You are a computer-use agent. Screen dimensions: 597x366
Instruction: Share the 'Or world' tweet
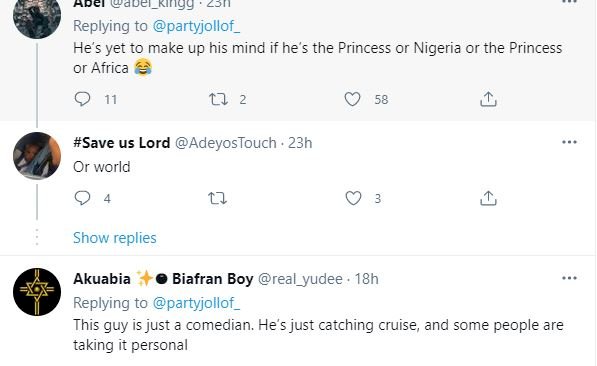click(488, 198)
